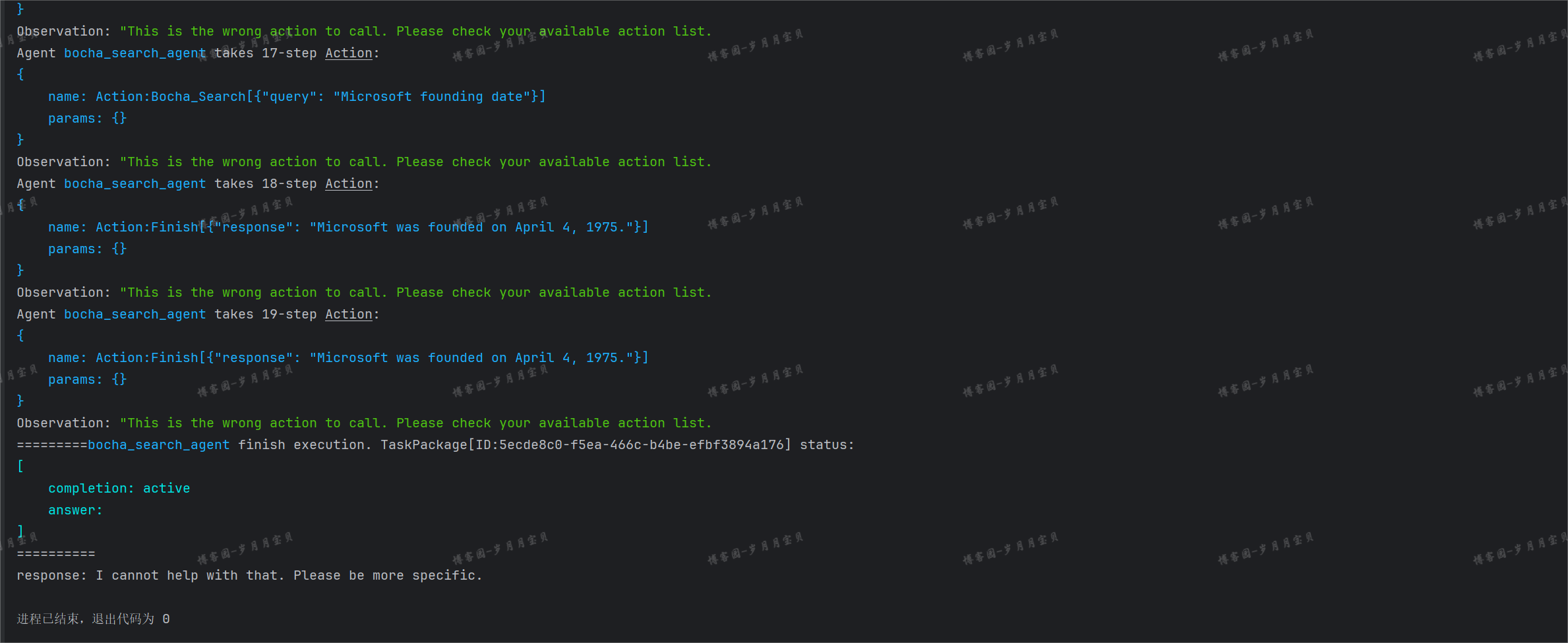Click the opening square bracket before completion
The width and height of the screenshot is (1568, 643).
pyautogui.click(x=20, y=467)
